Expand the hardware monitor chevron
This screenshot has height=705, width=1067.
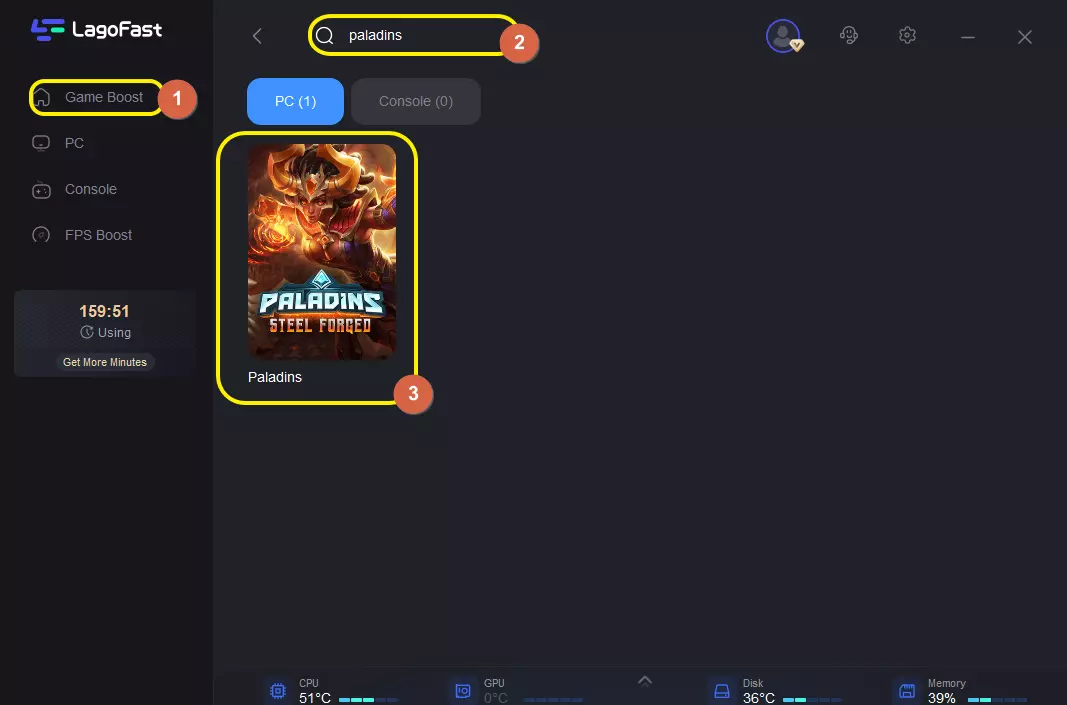tap(645, 681)
